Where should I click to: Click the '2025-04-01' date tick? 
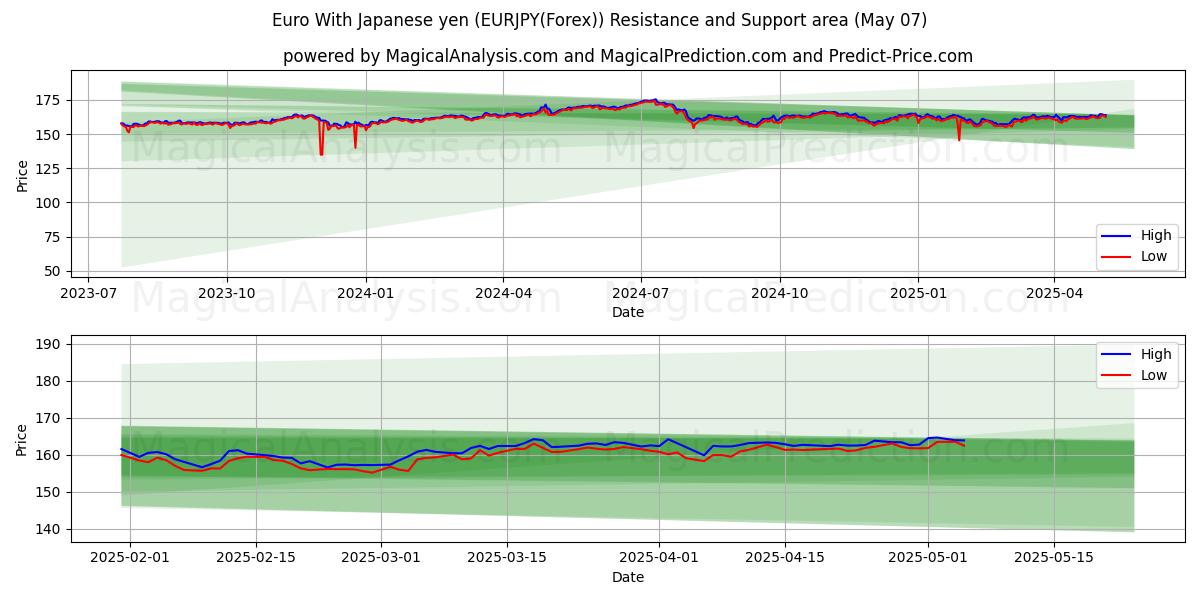pyautogui.click(x=659, y=558)
